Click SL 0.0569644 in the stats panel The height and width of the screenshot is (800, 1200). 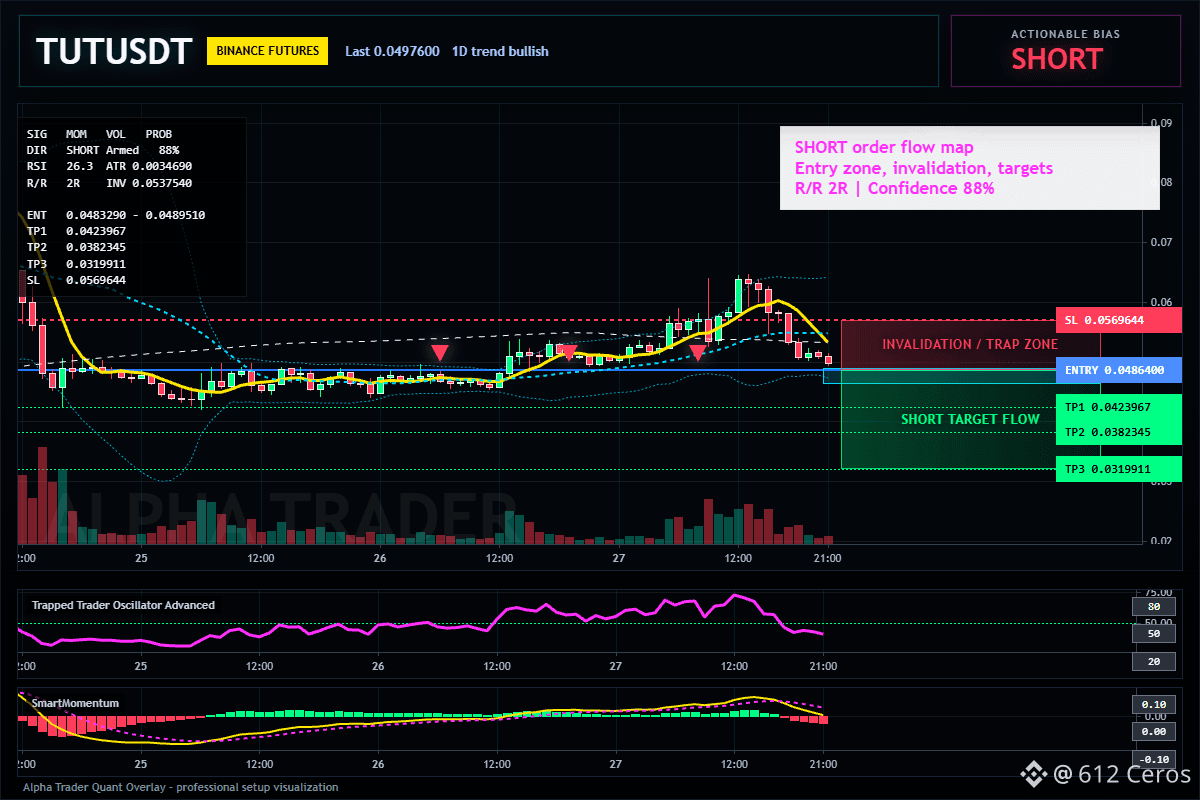pyautogui.click(x=76, y=280)
